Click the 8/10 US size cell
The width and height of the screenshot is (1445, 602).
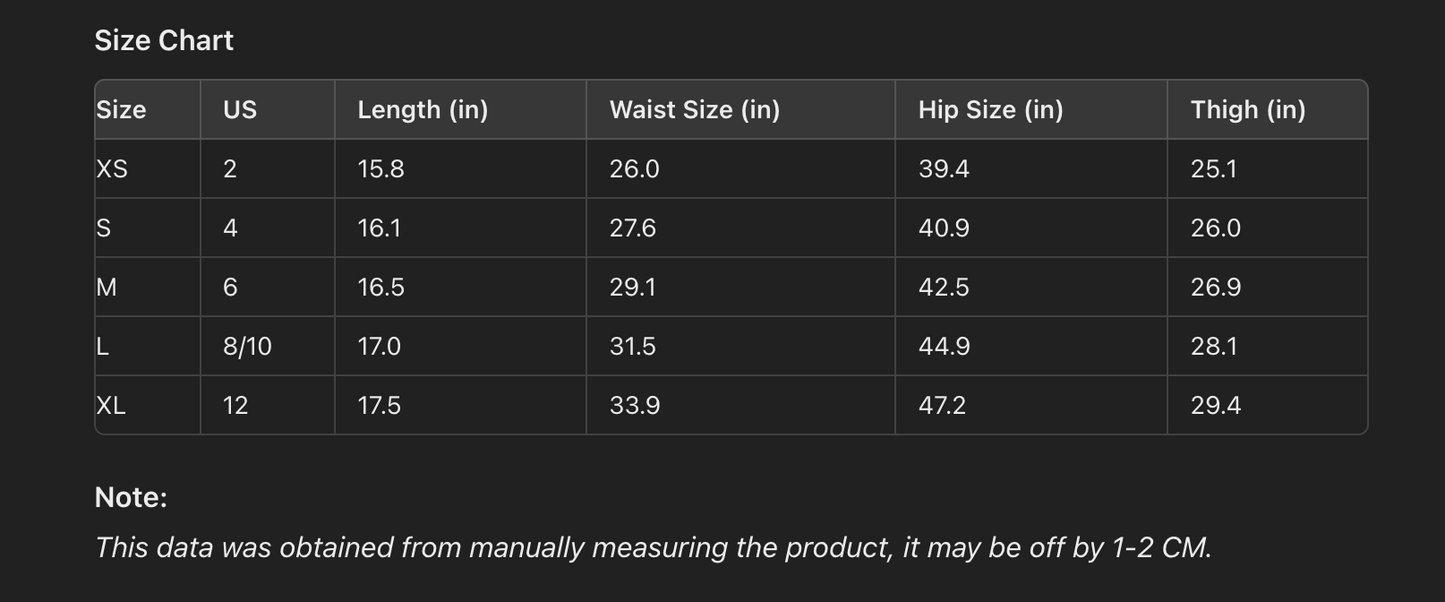pos(247,346)
